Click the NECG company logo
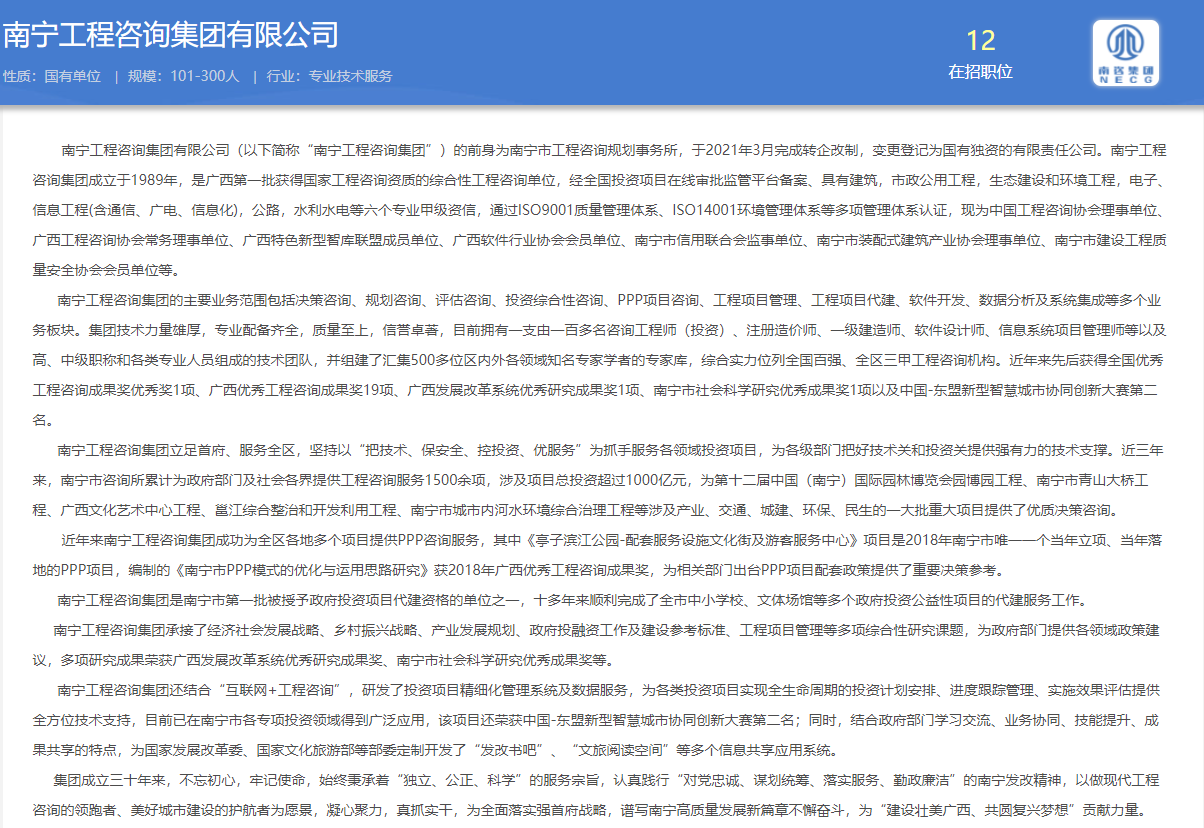1204x828 pixels. pyautogui.click(x=1126, y=52)
